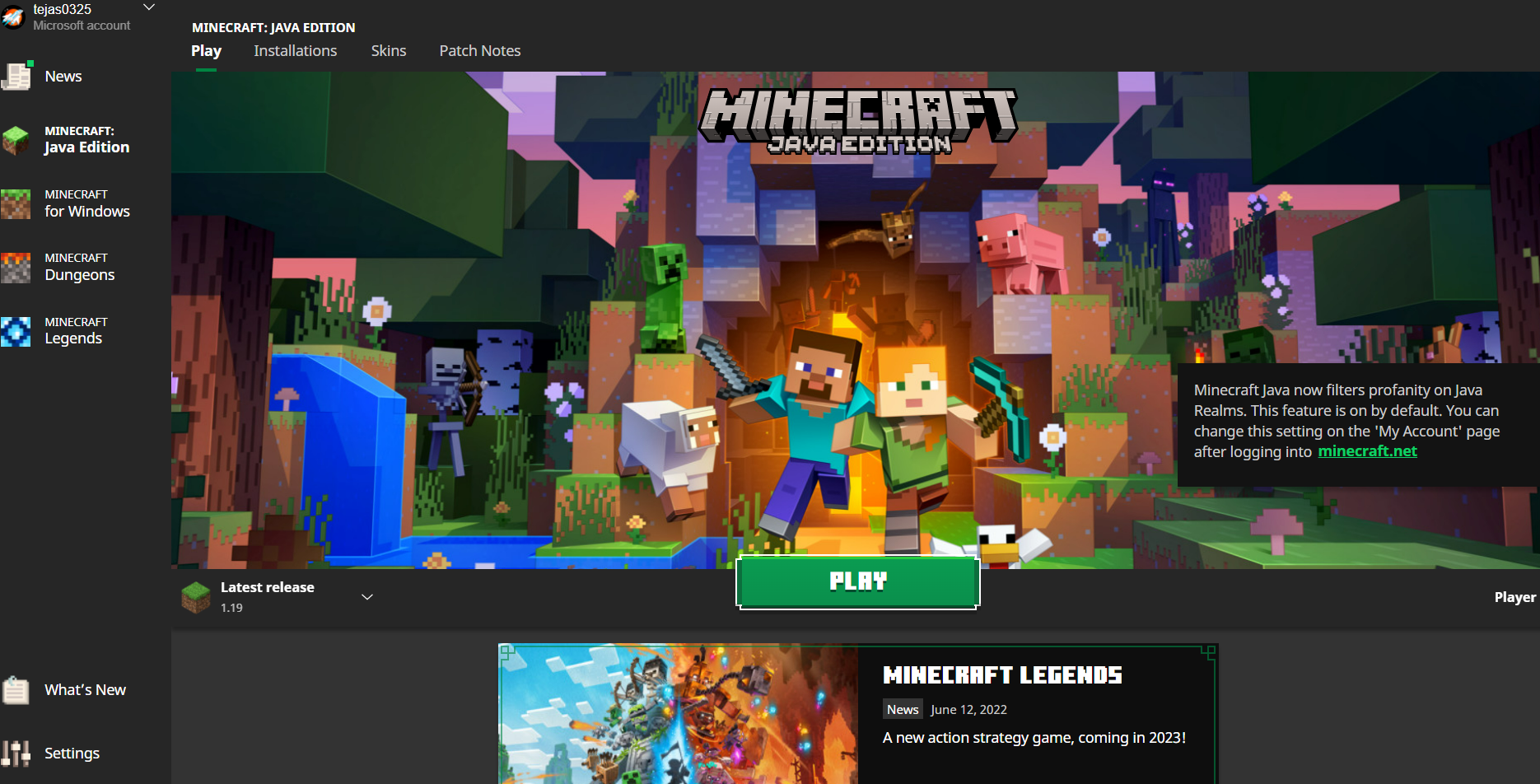1540x784 pixels.
Task: Click the Minecraft Java Edition banner logo
Action: click(x=858, y=122)
